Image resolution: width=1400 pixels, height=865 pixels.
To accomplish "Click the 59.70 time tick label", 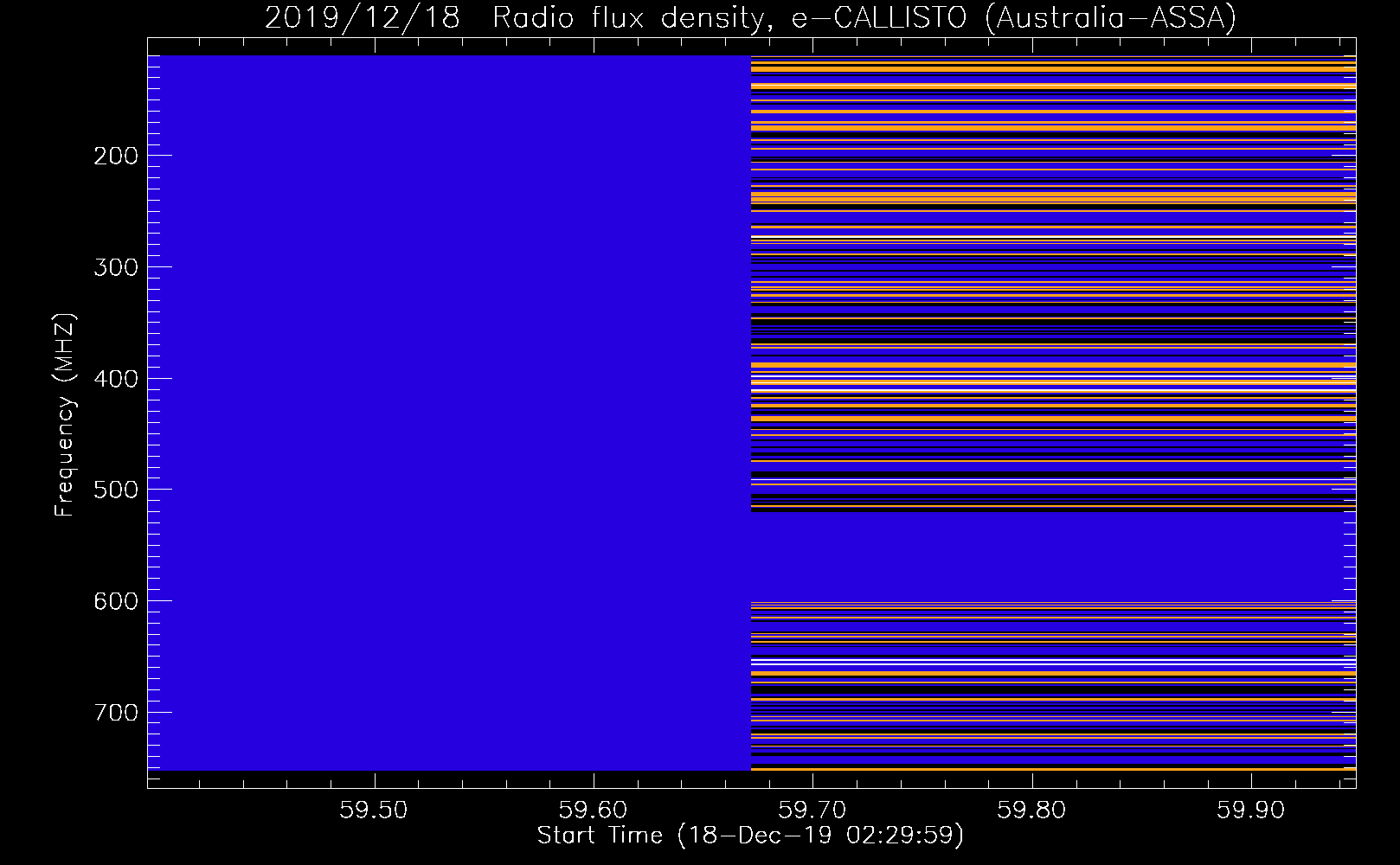I will click(x=812, y=811).
